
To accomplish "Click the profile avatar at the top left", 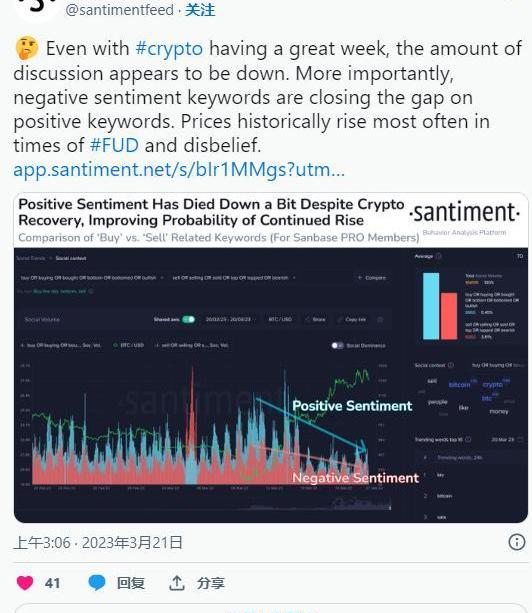I will point(37,9).
